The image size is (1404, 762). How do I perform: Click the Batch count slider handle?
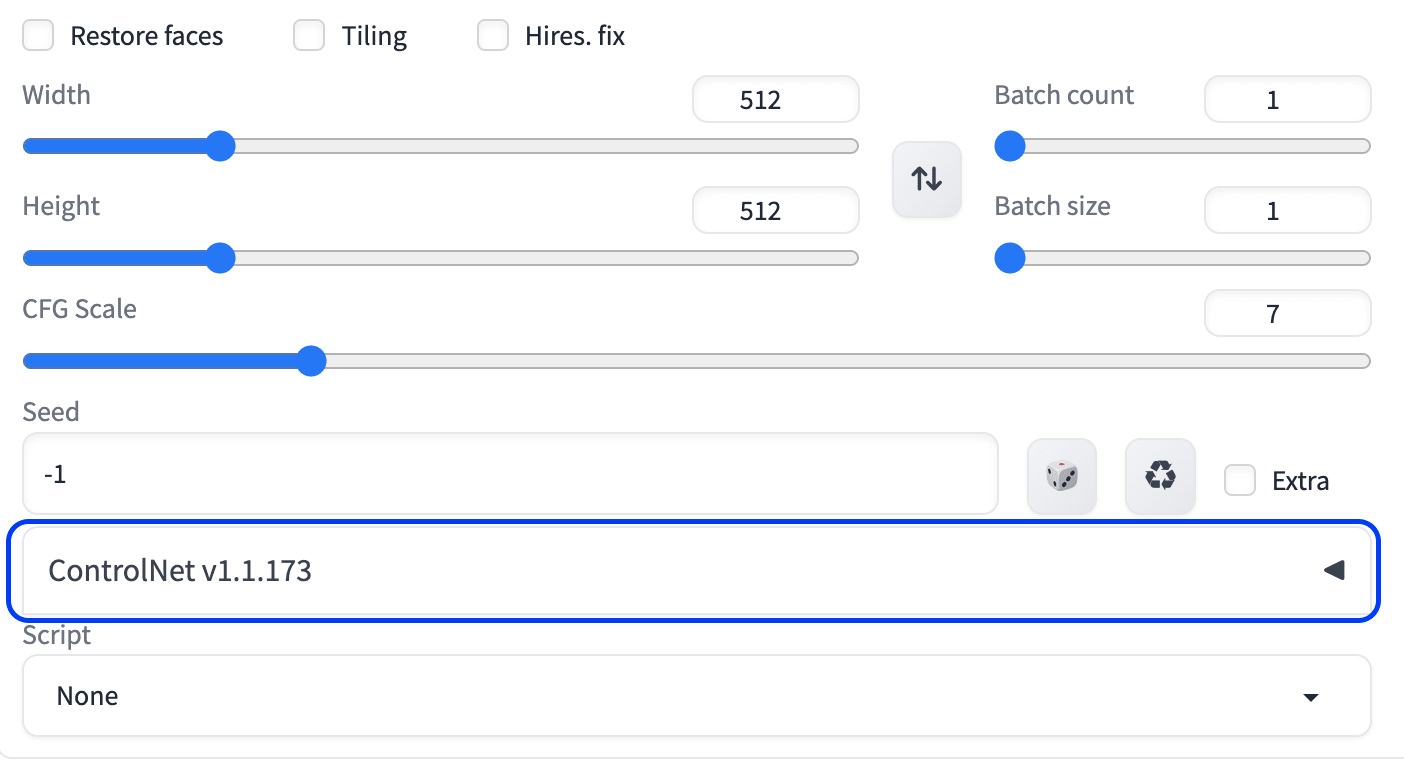1010,147
